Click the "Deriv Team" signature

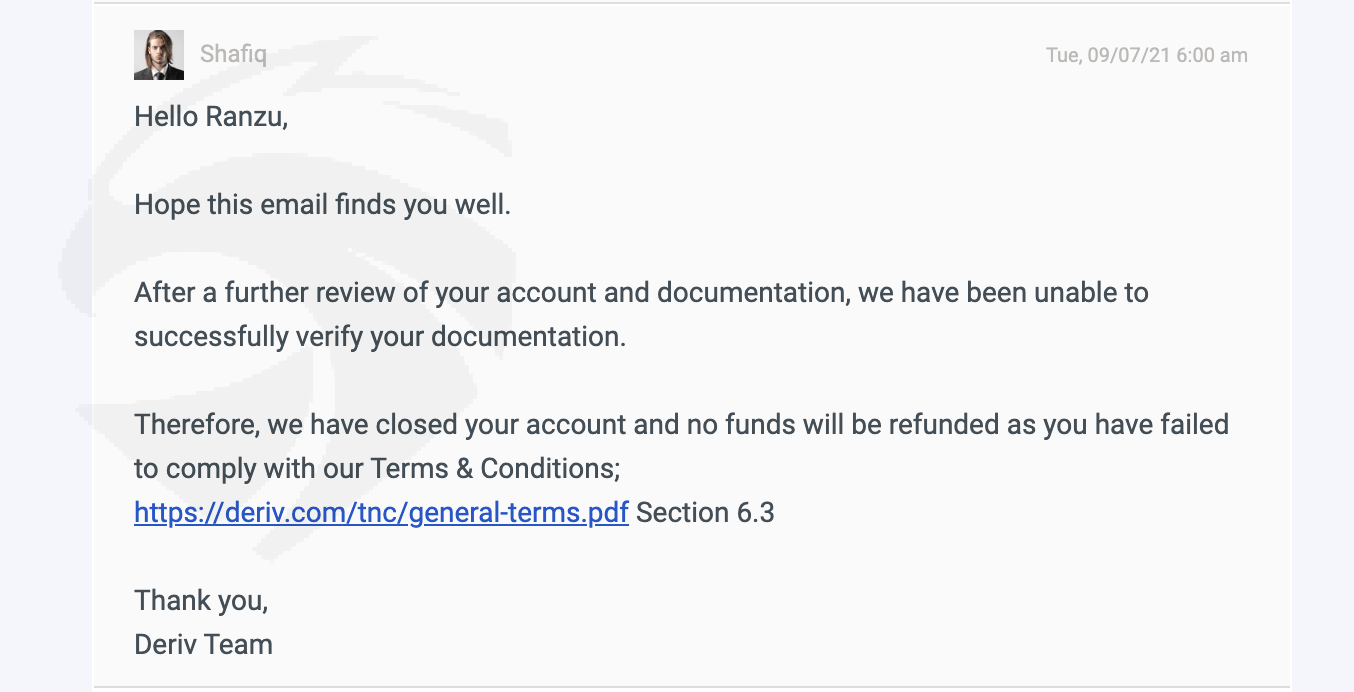[x=203, y=645]
